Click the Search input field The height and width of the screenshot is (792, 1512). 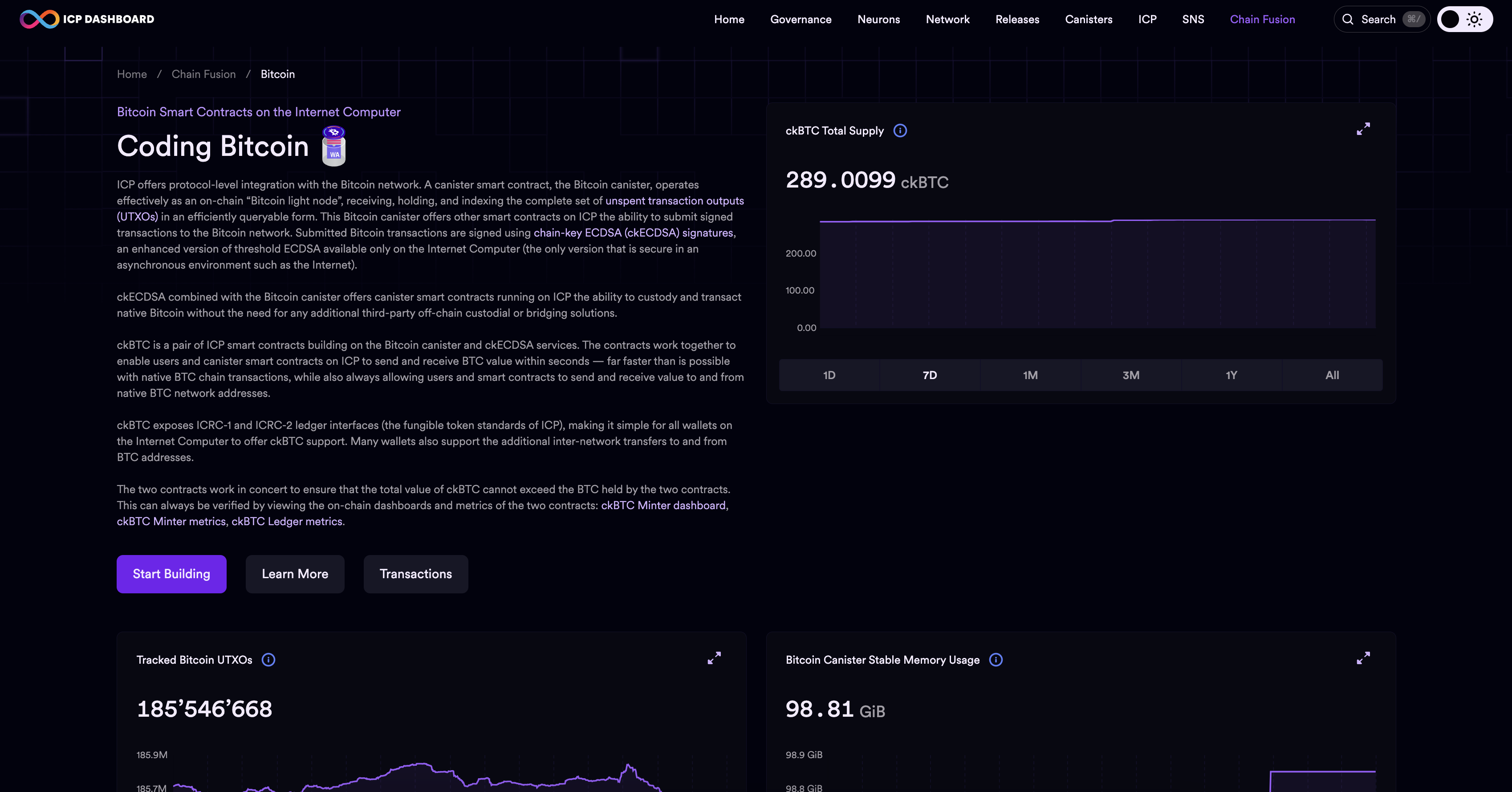pyautogui.click(x=1382, y=19)
